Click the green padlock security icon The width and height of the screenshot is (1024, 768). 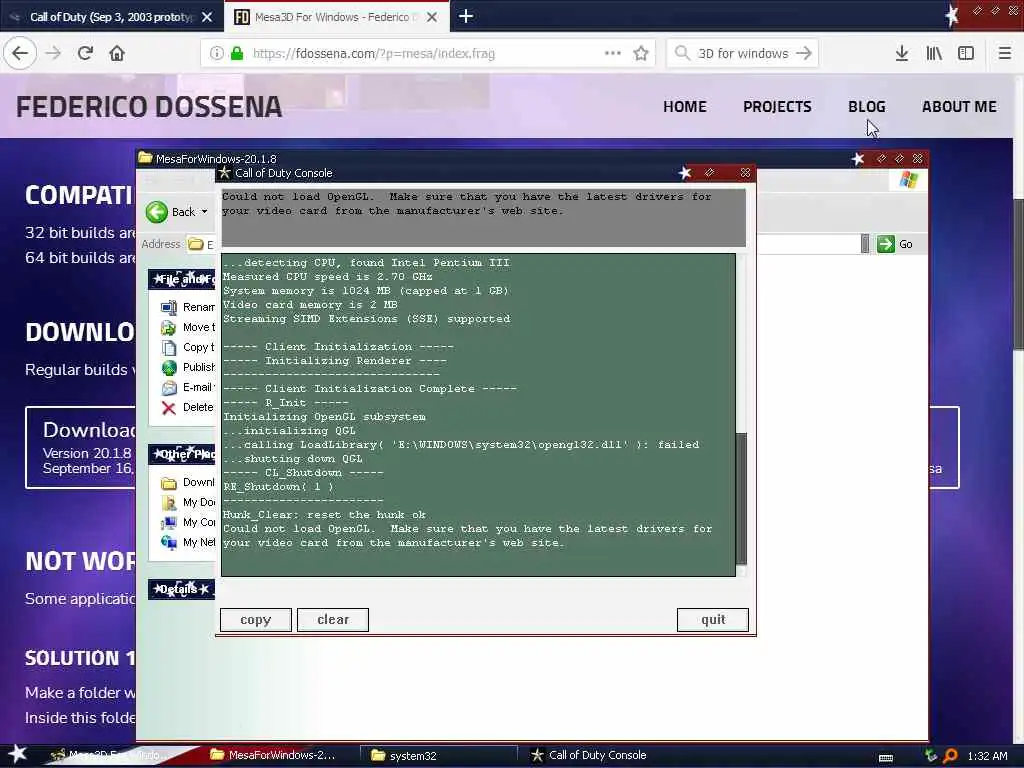pos(237,54)
